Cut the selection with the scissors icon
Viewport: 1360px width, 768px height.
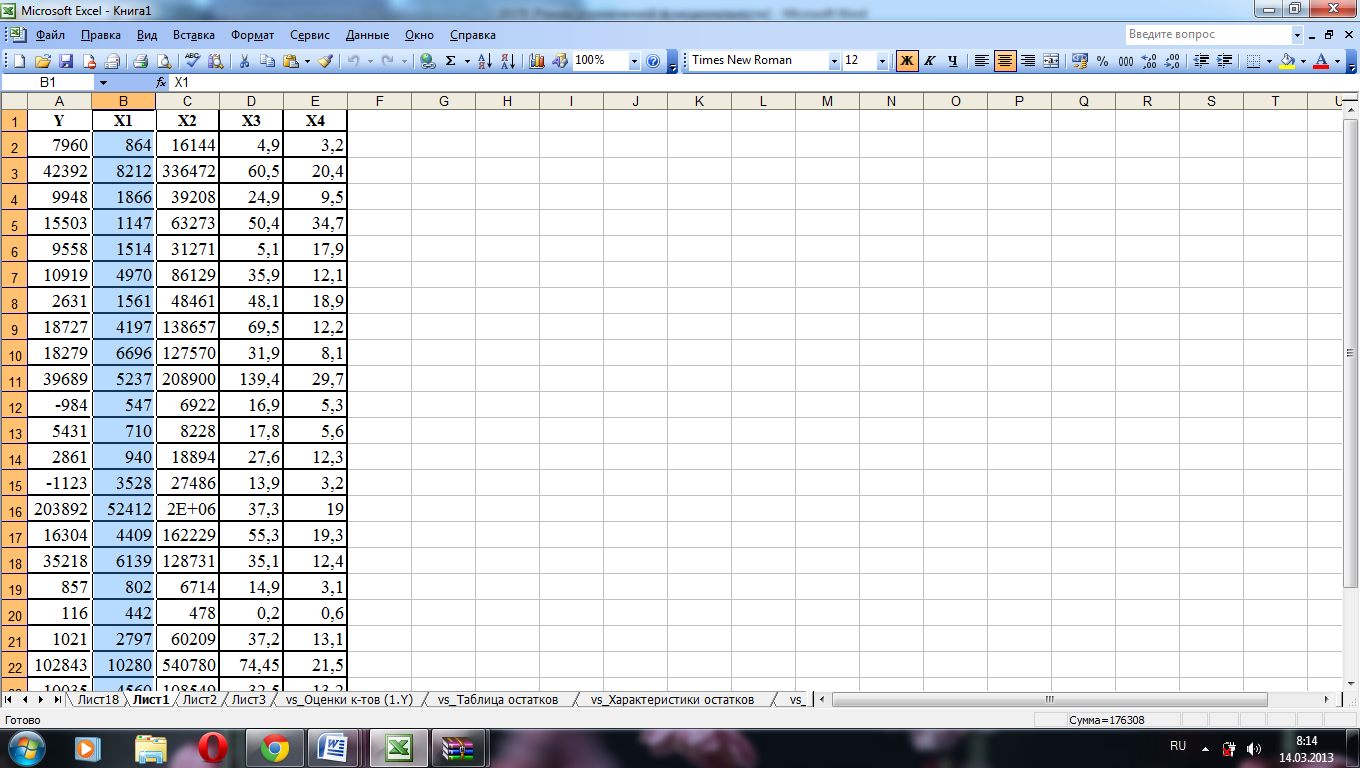point(244,61)
